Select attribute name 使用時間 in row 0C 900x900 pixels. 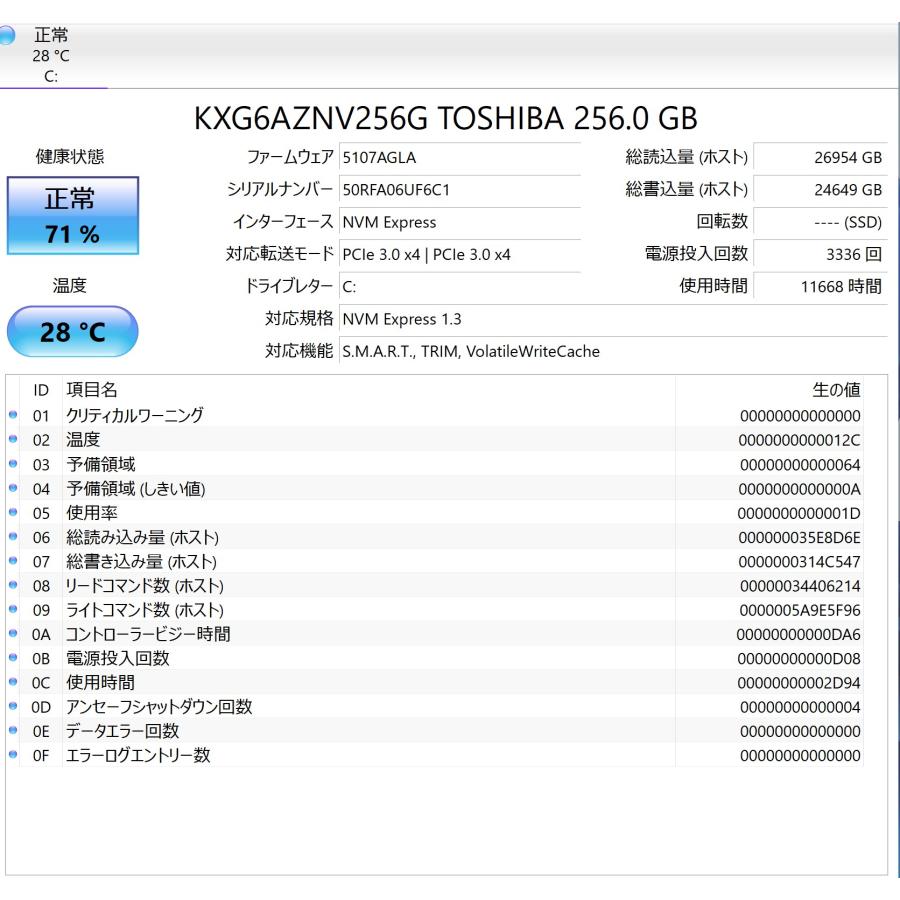tap(100, 682)
